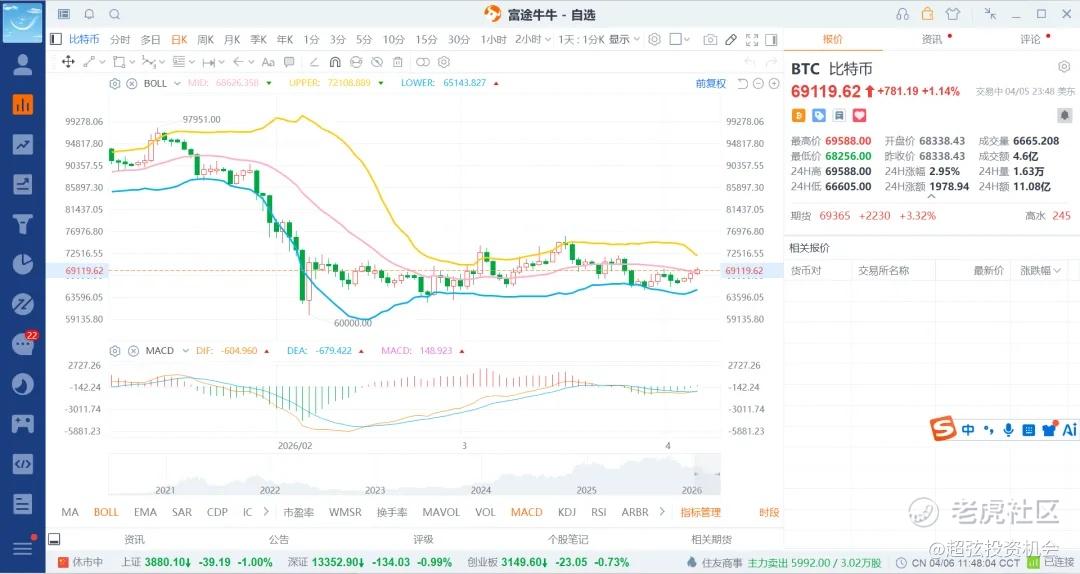Screen dimensions: 1080x574
Task: Open the screenshot camera tool
Action: [x=710, y=39]
